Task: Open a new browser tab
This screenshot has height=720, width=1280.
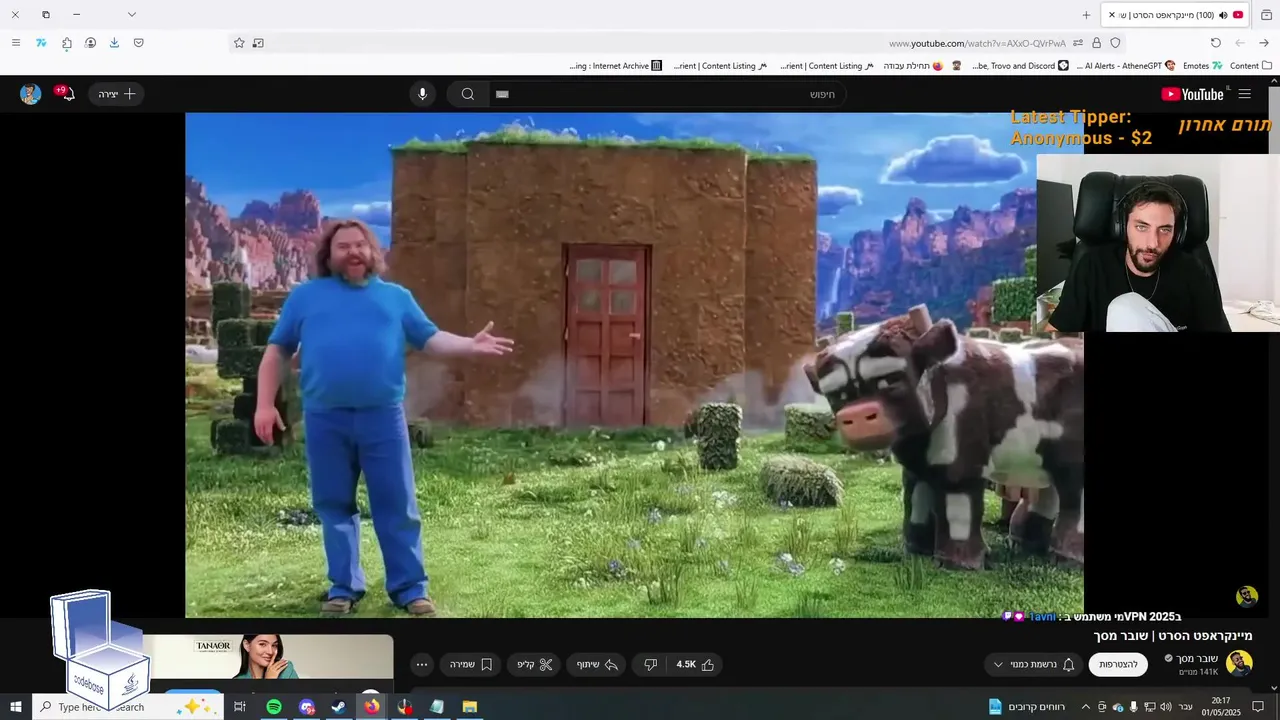Action: click(x=1086, y=15)
